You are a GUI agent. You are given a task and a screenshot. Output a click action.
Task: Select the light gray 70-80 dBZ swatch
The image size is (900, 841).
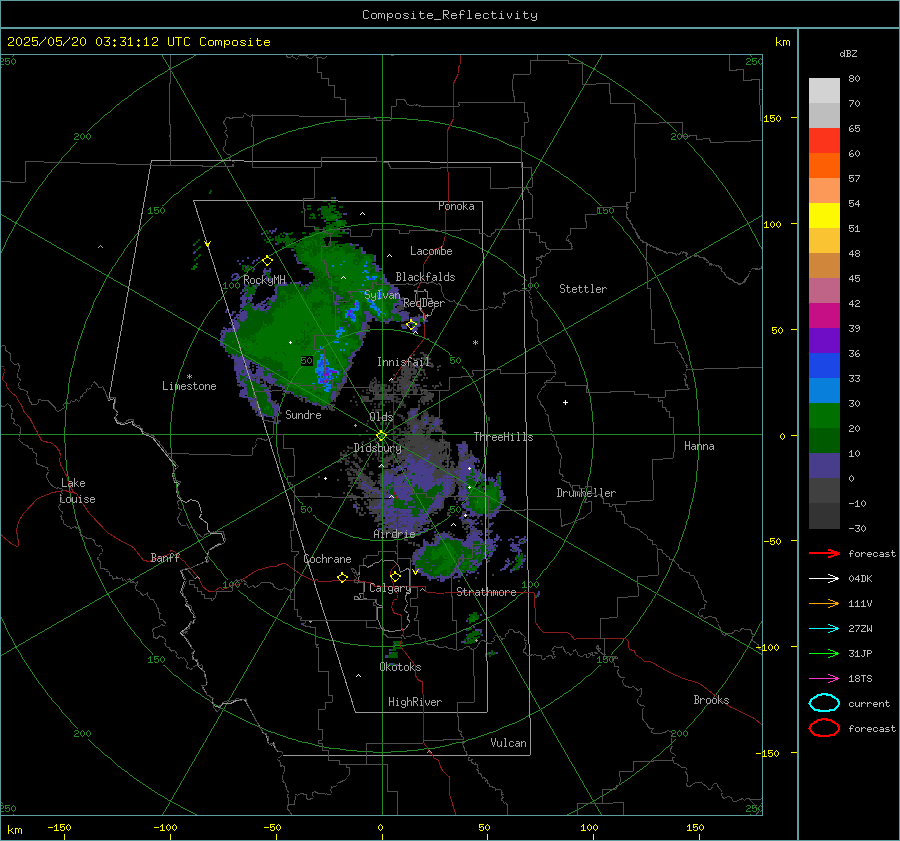click(824, 90)
